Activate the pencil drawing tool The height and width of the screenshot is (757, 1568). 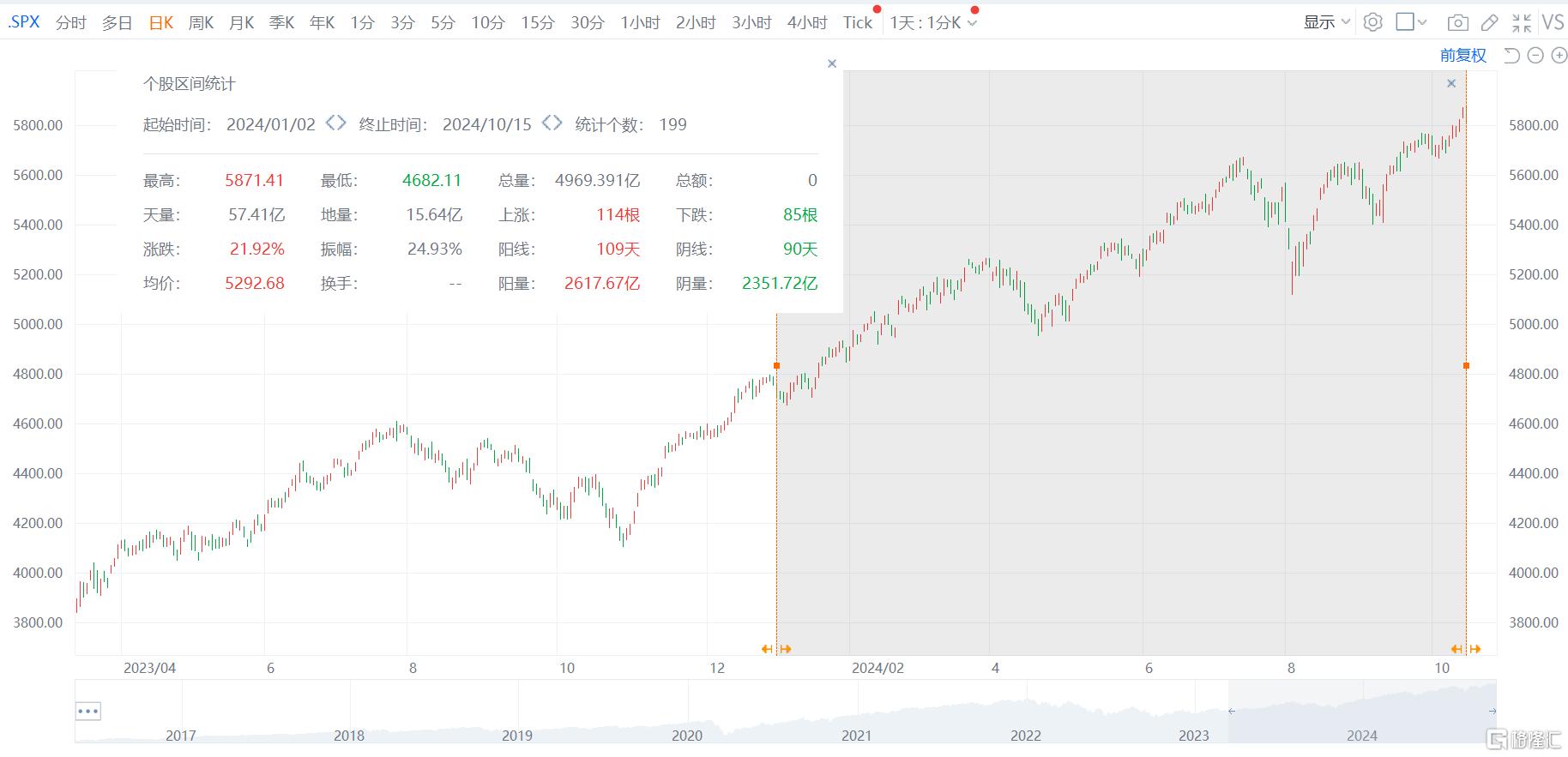coord(1490,23)
